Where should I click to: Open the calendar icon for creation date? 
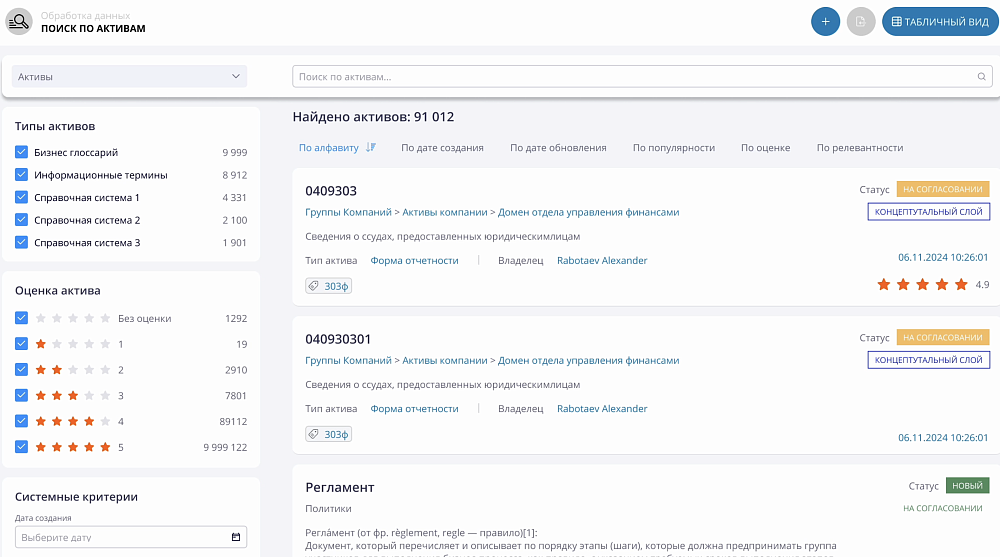[236, 537]
